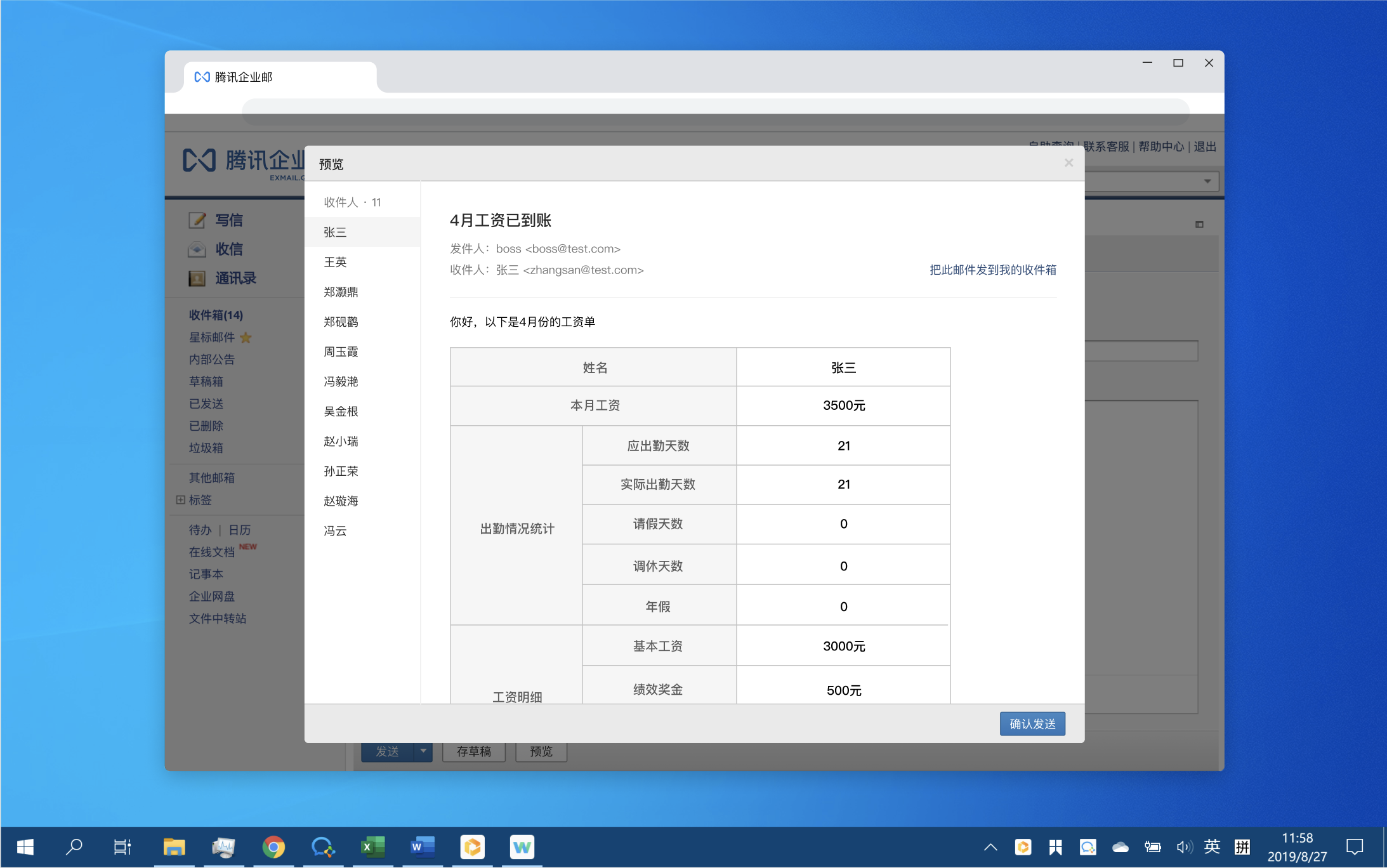Select recipient 王英 in the list
This screenshot has width=1387, height=868.
pyautogui.click(x=335, y=262)
